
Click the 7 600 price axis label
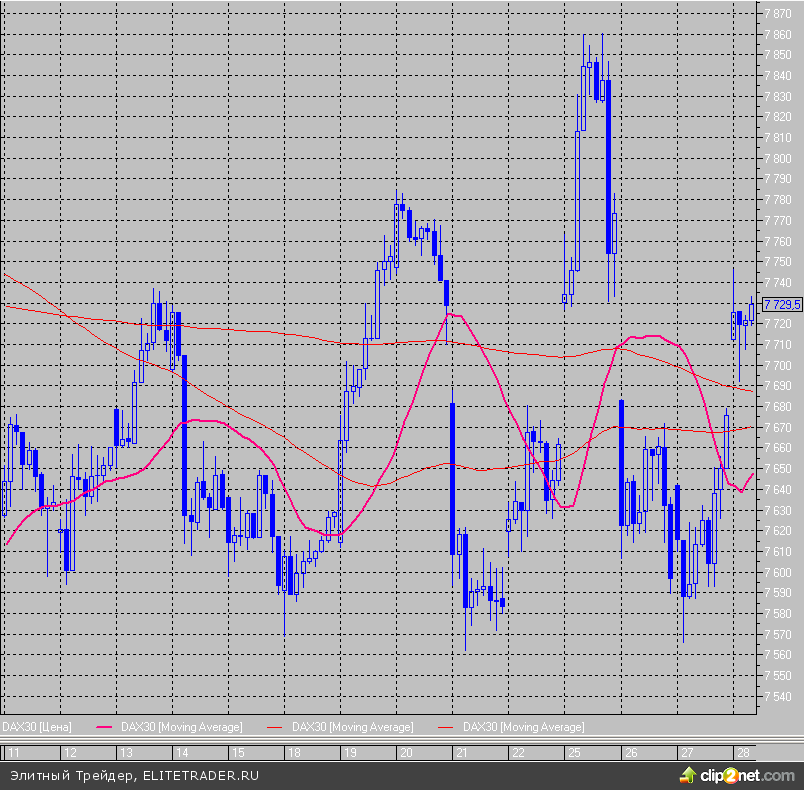(779, 572)
